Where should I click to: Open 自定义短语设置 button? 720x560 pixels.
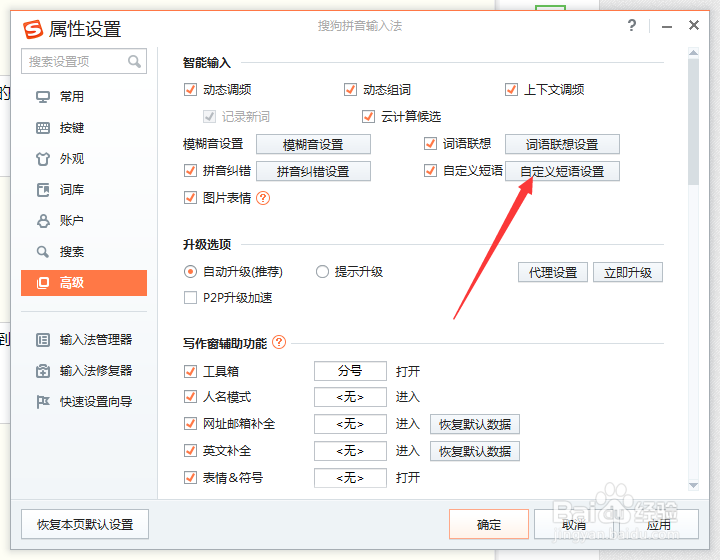click(562, 171)
